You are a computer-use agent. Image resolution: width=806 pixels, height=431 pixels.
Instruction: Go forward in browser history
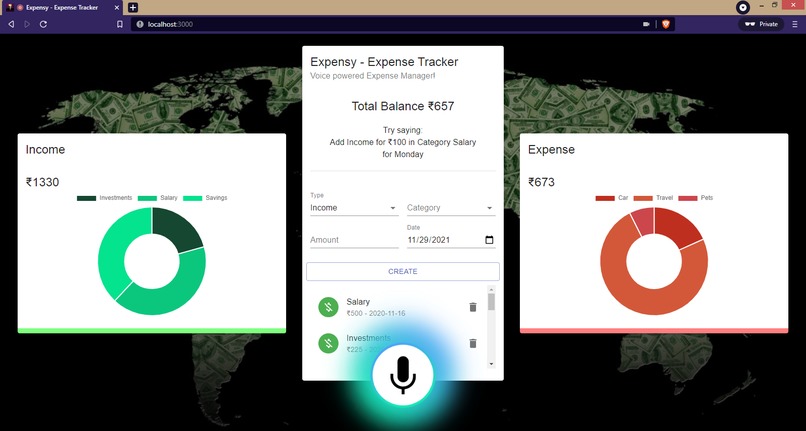pos(27,24)
